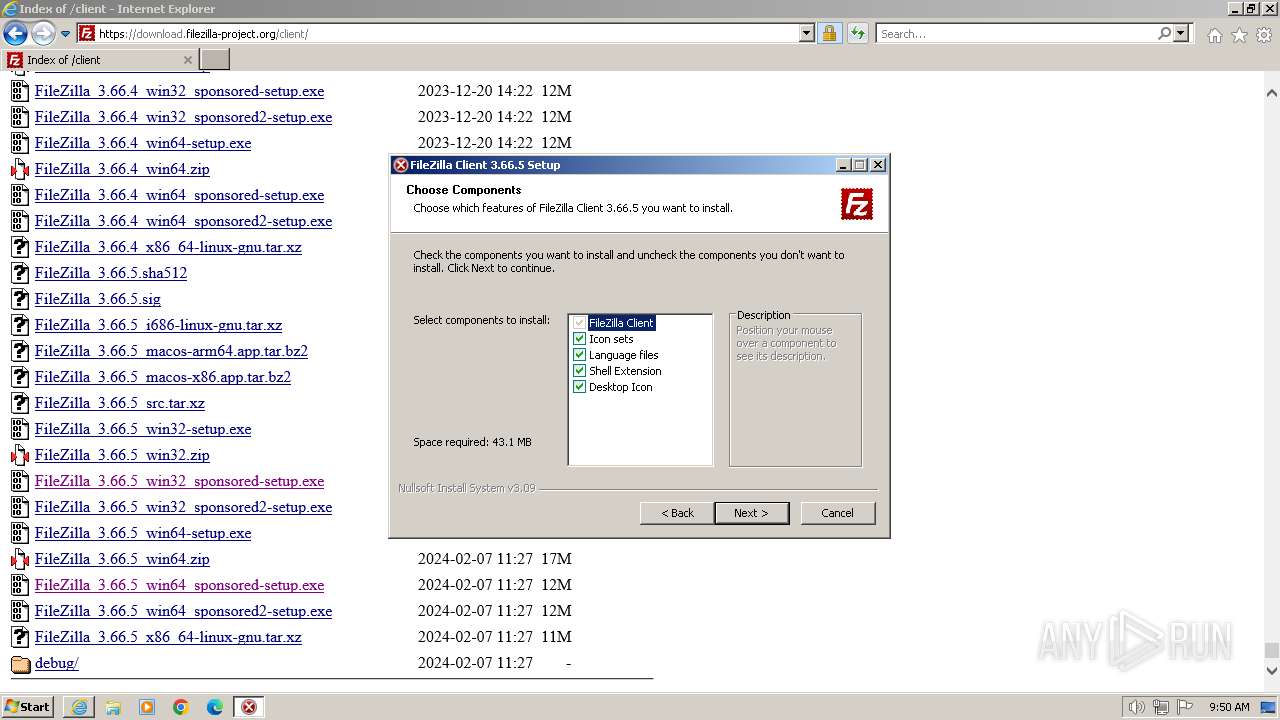Open Favorites star icon
The height and width of the screenshot is (720, 1280).
pos(1239,35)
